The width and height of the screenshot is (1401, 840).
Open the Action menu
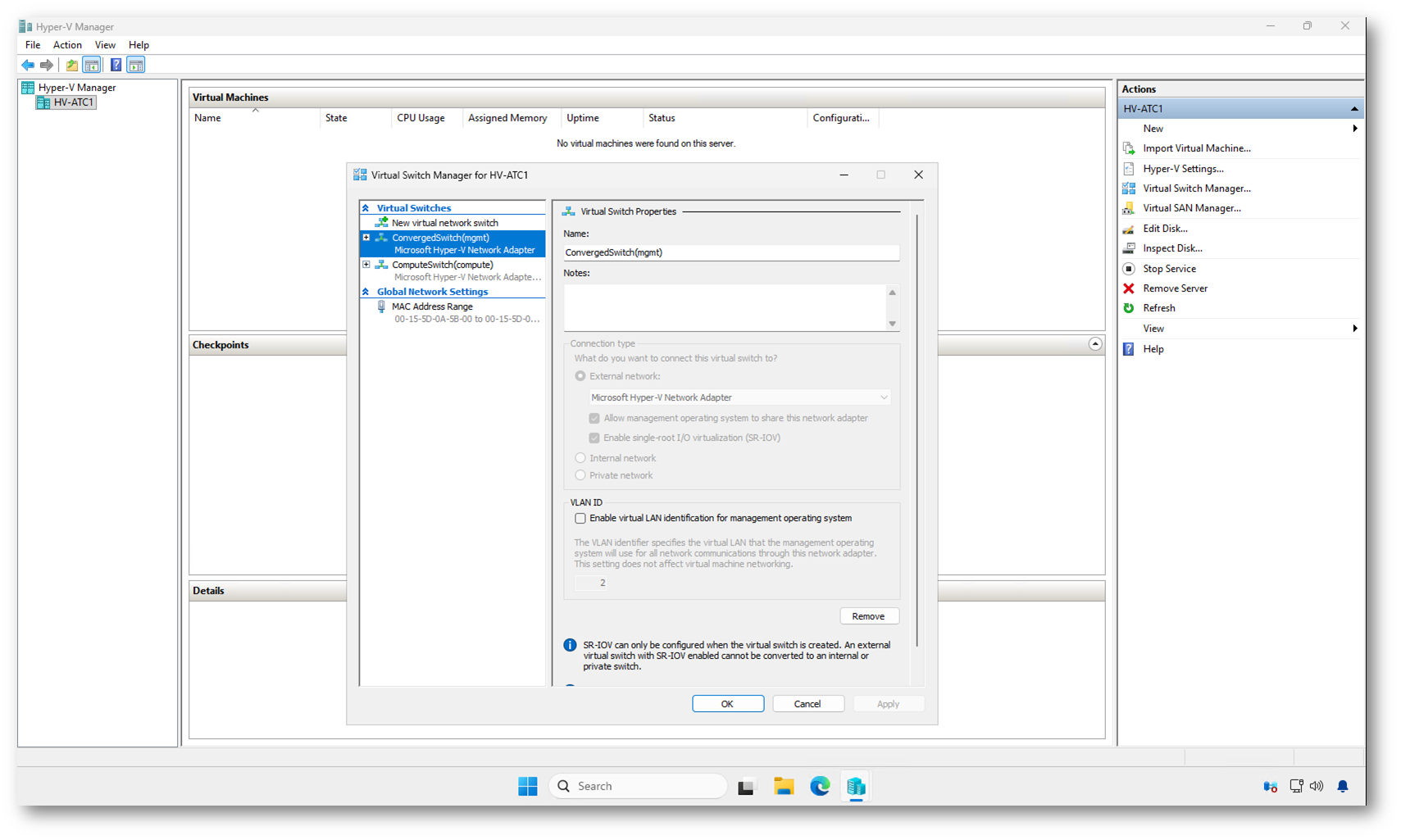(67, 45)
